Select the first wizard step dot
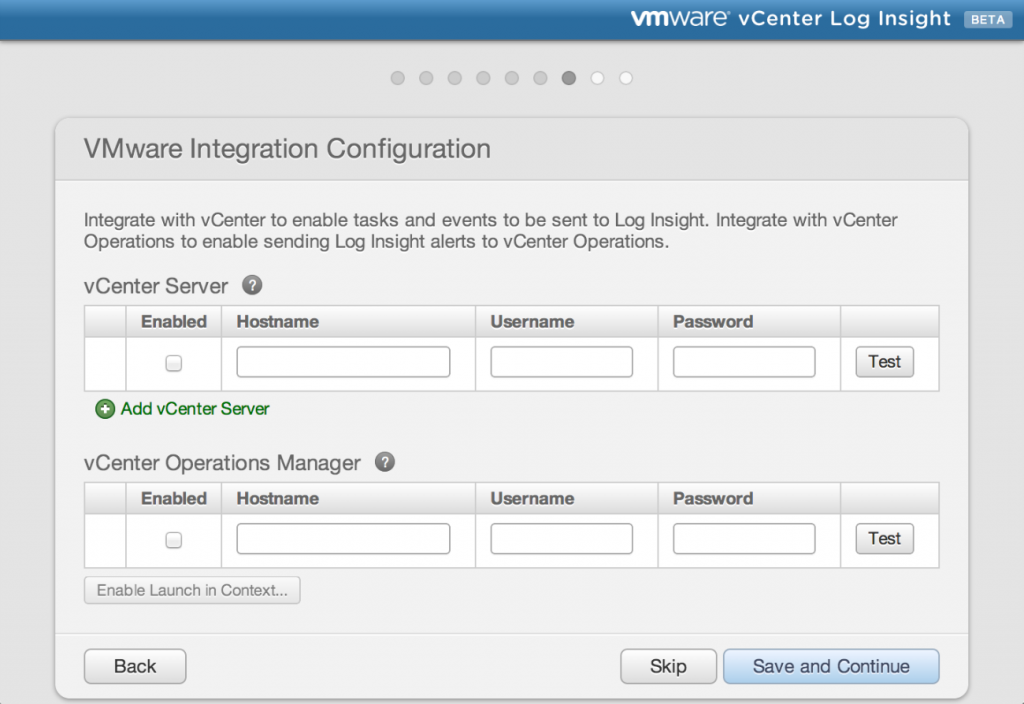Screen dimensions: 1024x704 398,78
